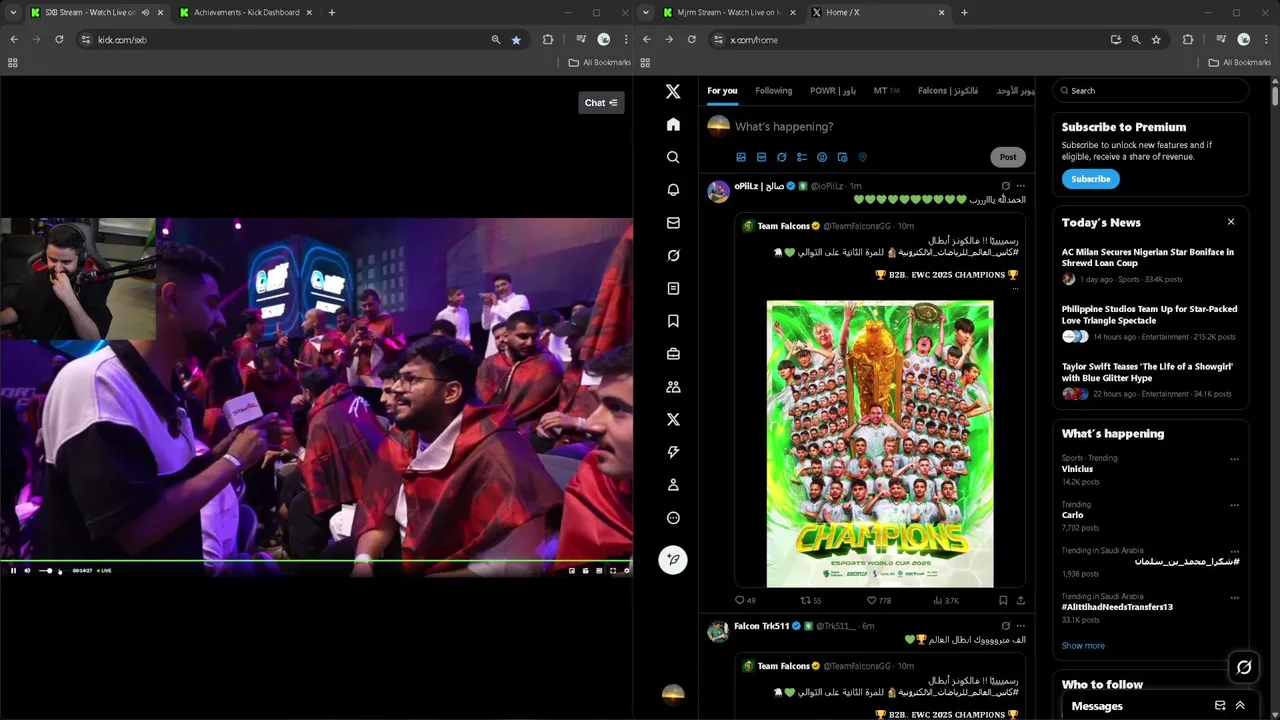Schedule post icon in composer

click(x=842, y=157)
